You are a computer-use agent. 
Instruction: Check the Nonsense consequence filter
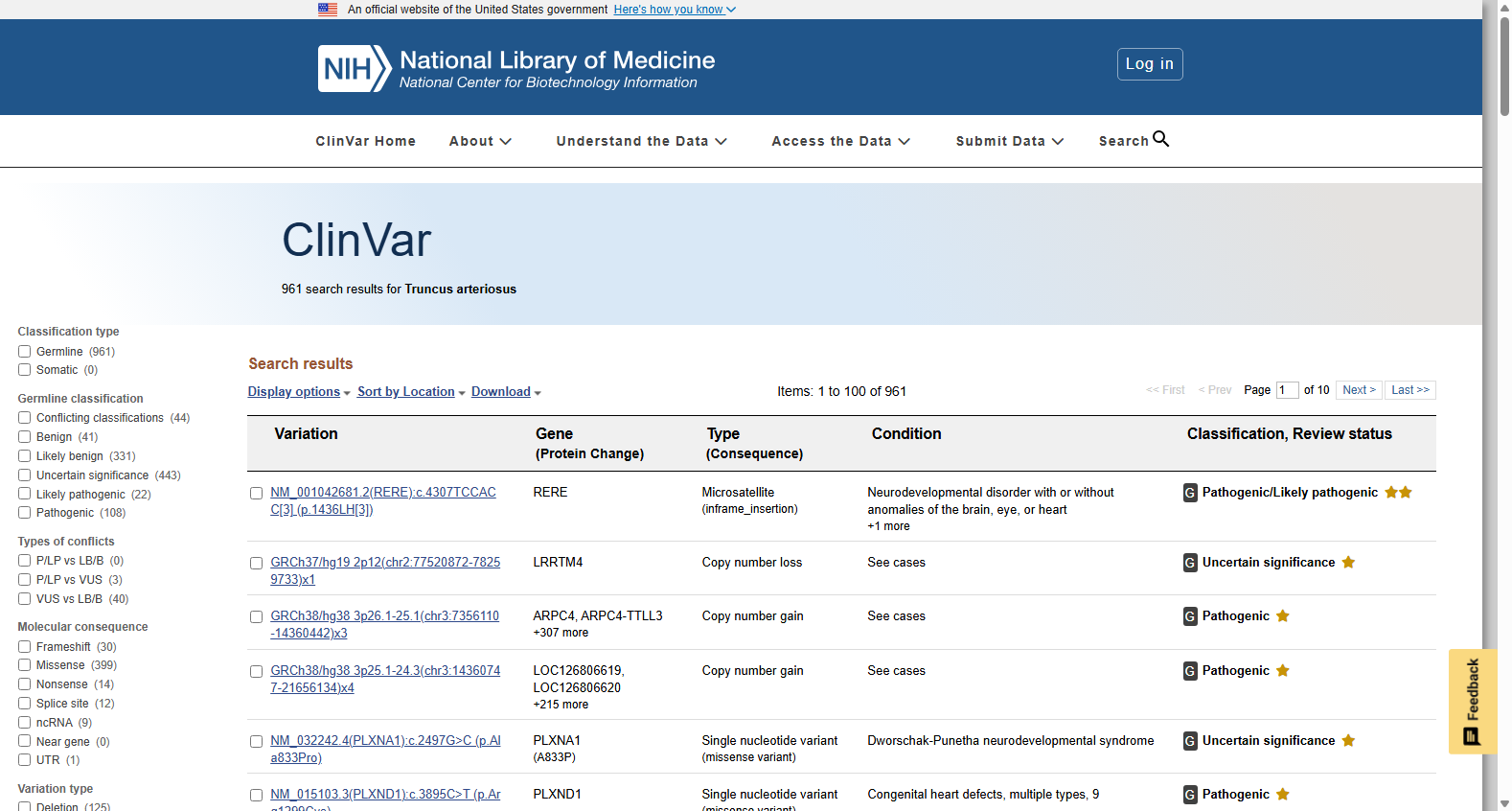point(25,684)
